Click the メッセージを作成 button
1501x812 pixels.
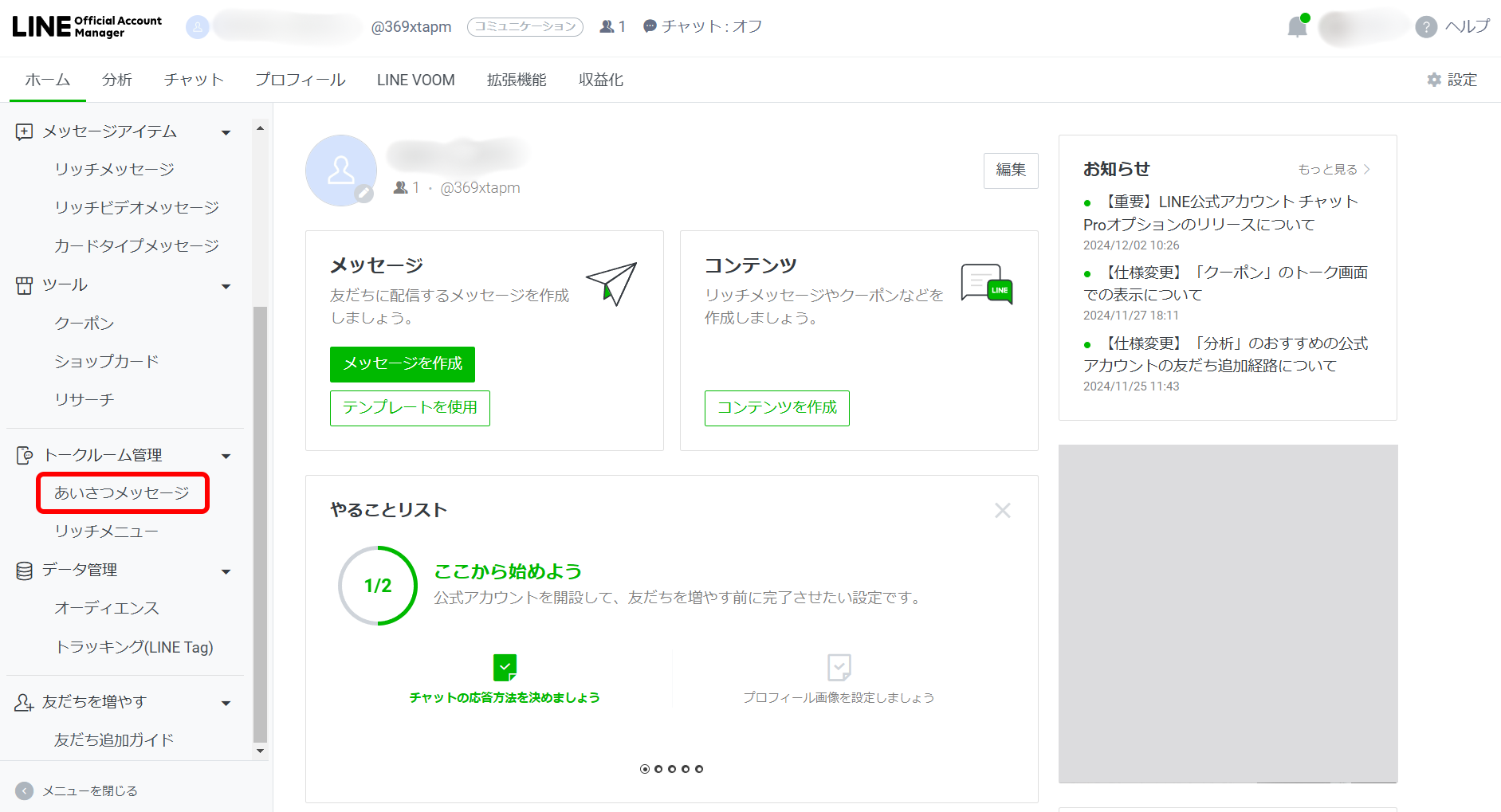pyautogui.click(x=402, y=364)
